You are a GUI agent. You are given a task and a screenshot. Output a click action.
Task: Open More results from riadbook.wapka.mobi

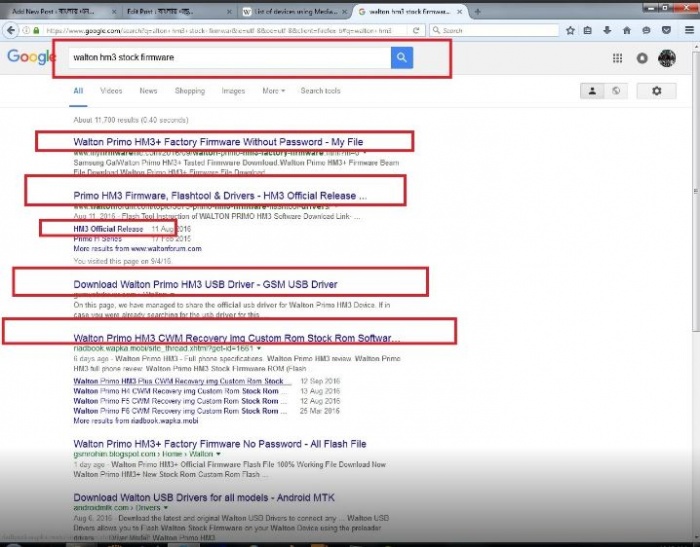point(136,421)
